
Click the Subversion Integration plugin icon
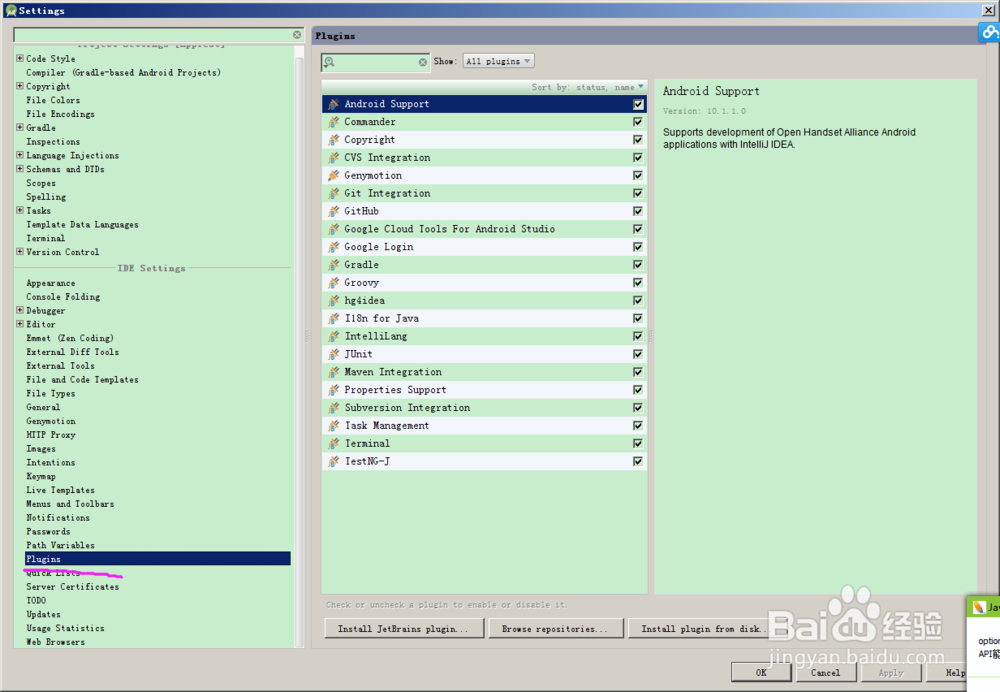pos(333,408)
